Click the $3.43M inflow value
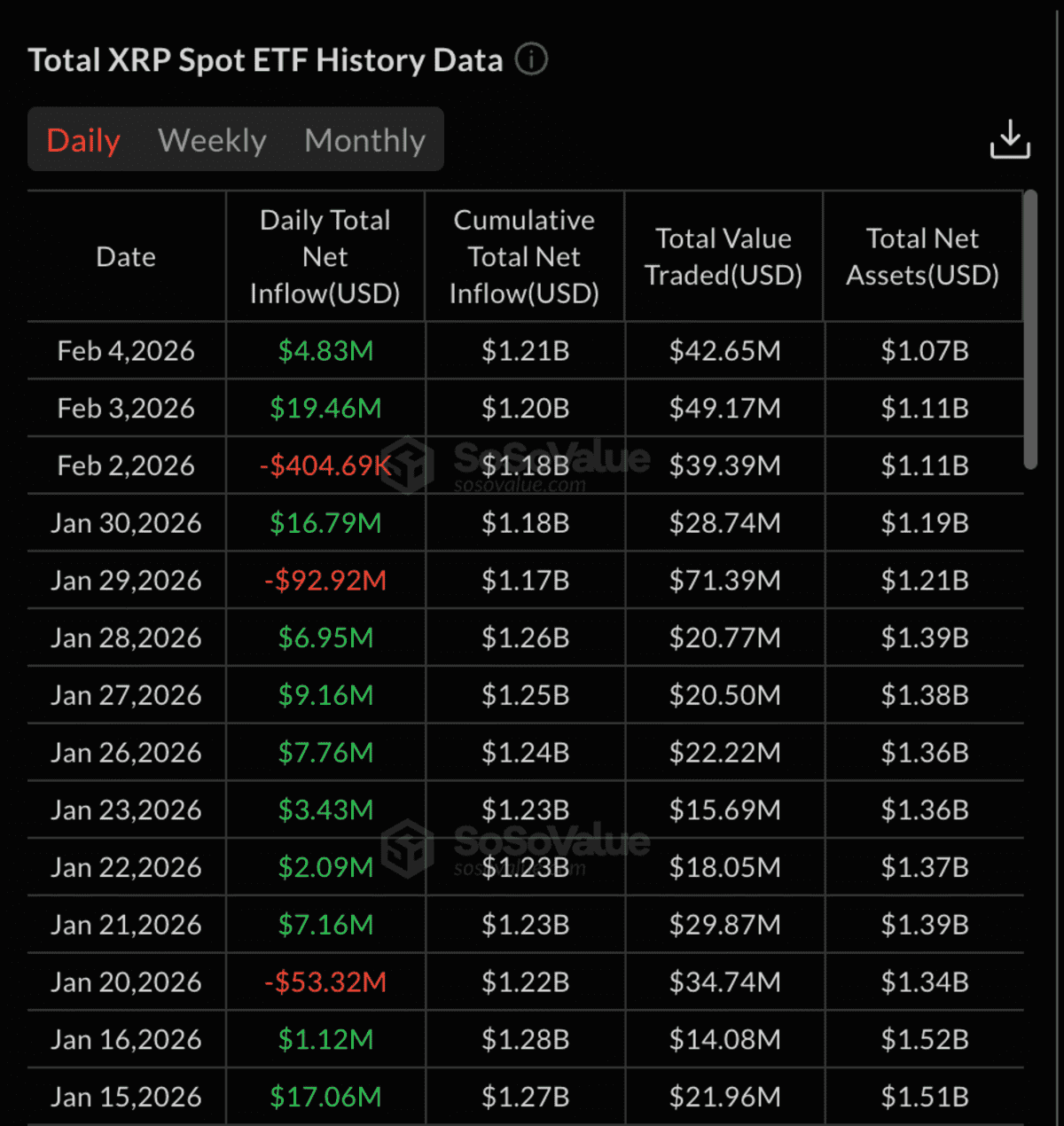The height and width of the screenshot is (1126, 1064). [x=325, y=809]
